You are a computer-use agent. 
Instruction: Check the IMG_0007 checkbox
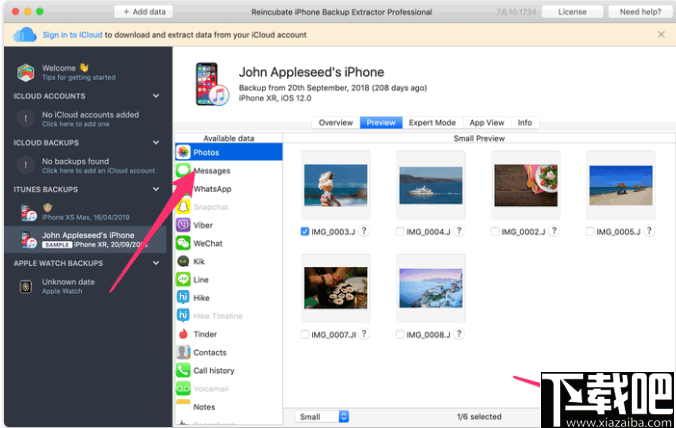pyautogui.click(x=305, y=334)
